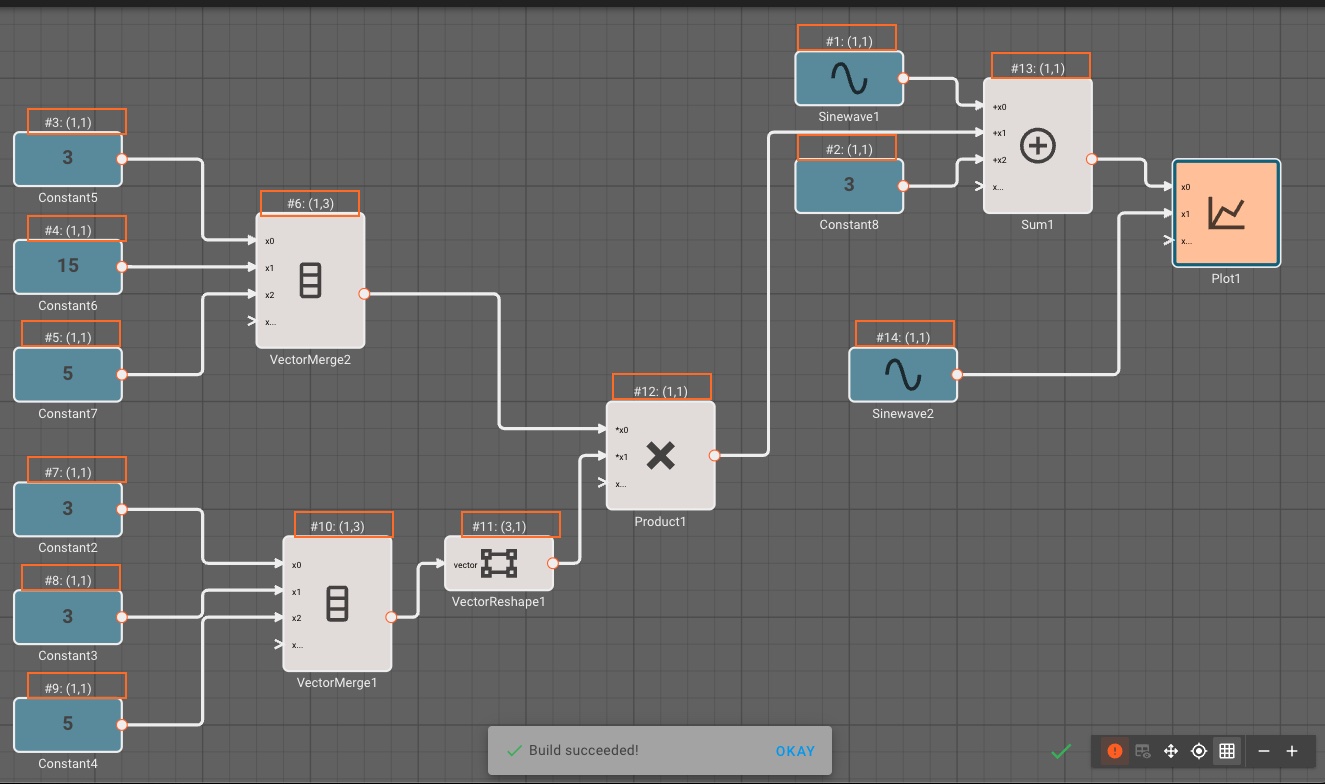Select the Constant2 block
Viewport: 1325px width, 784px height.
[67, 509]
